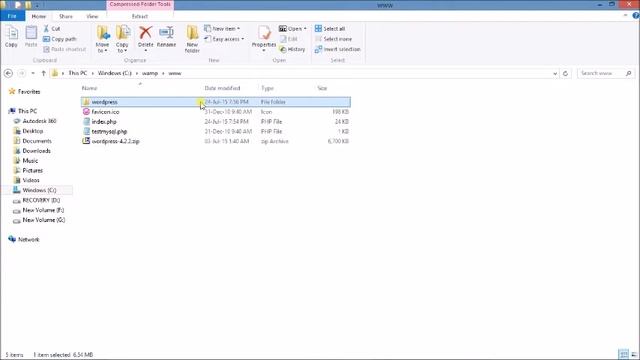Viewport: 640px width, 360px height.
Task: Select the wordpress folder
Action: (216, 102)
